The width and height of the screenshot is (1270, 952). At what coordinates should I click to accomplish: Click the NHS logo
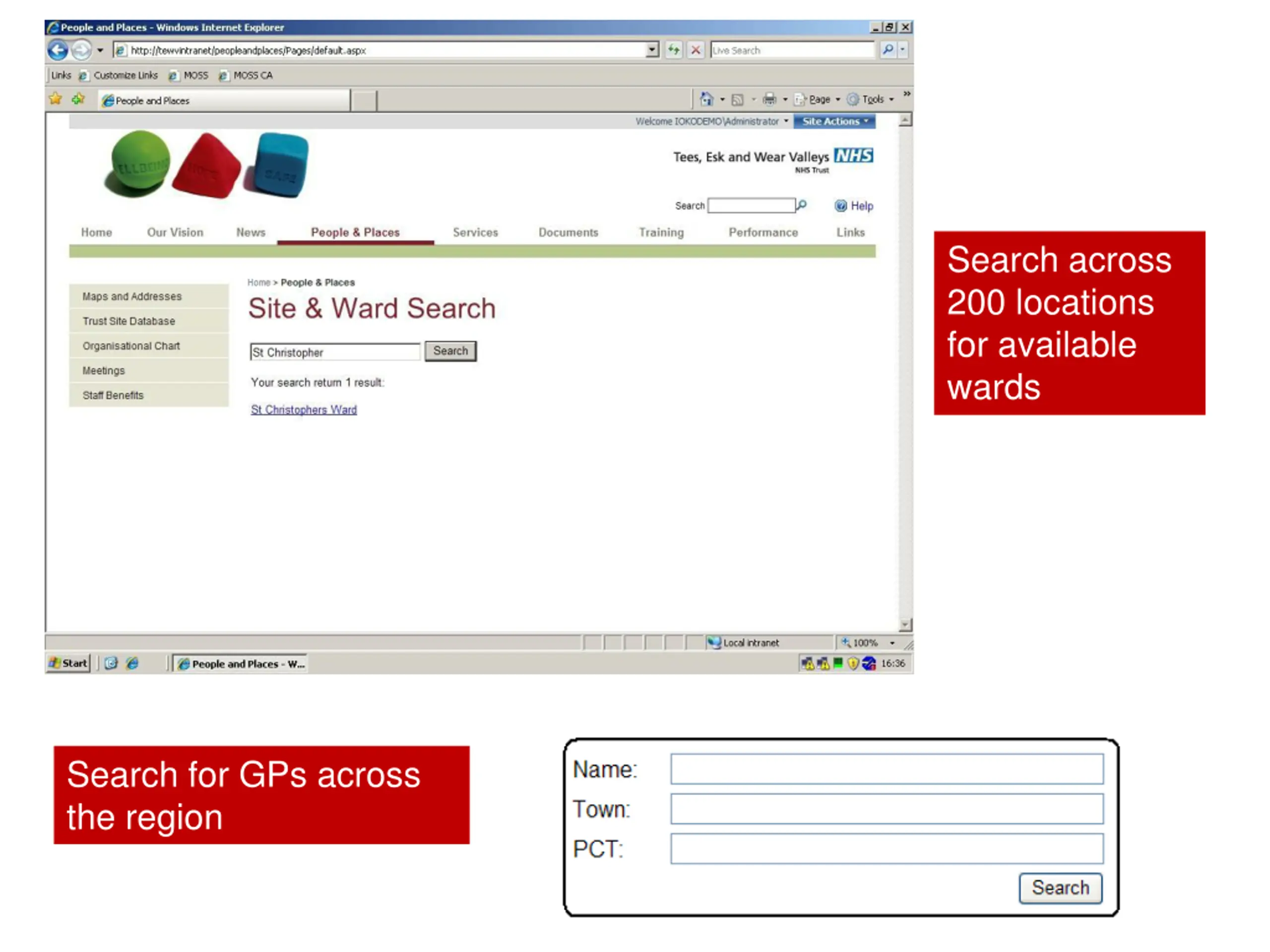[x=854, y=156]
